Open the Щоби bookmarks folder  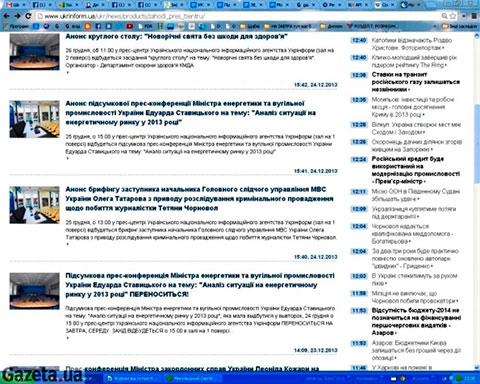tap(250, 26)
